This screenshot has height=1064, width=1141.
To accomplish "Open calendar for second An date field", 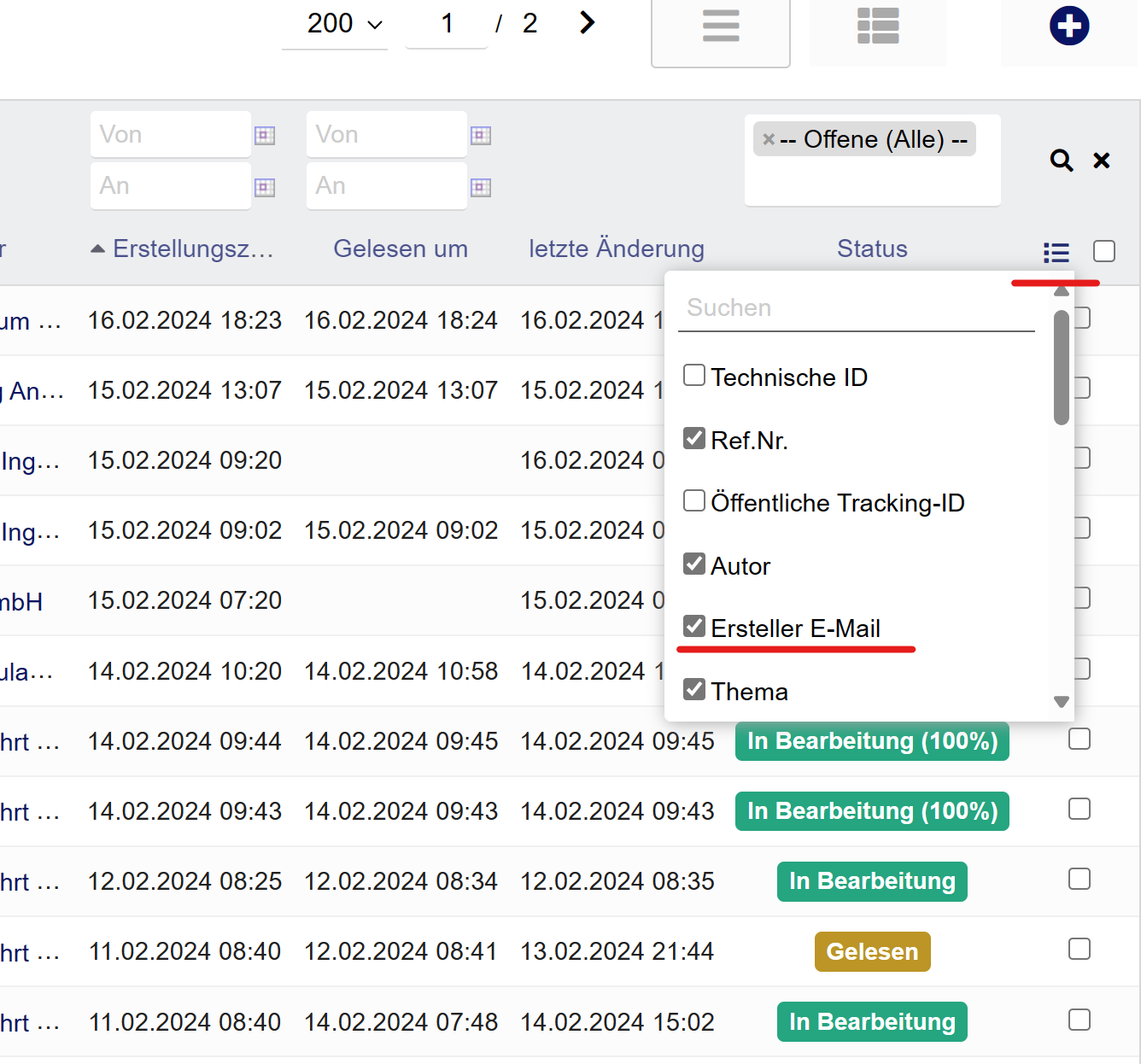I will pyautogui.click(x=481, y=188).
